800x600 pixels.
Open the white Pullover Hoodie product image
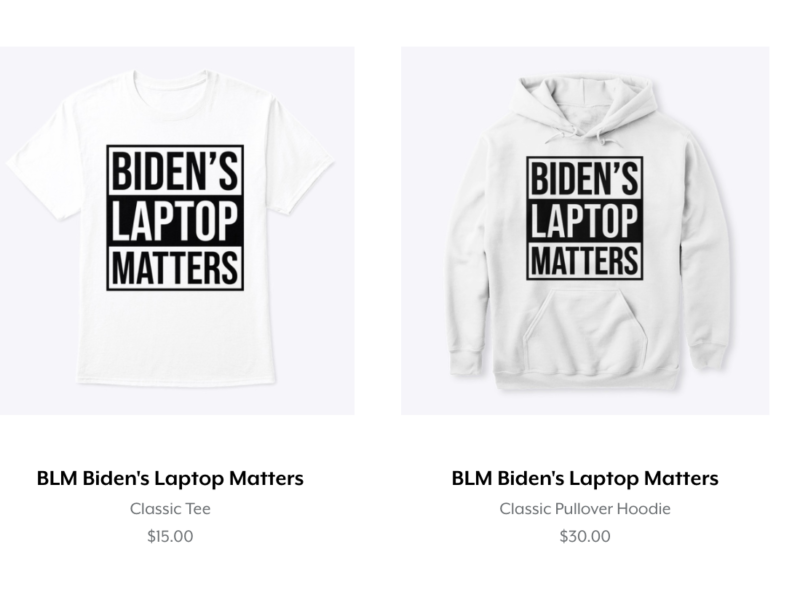coord(585,231)
